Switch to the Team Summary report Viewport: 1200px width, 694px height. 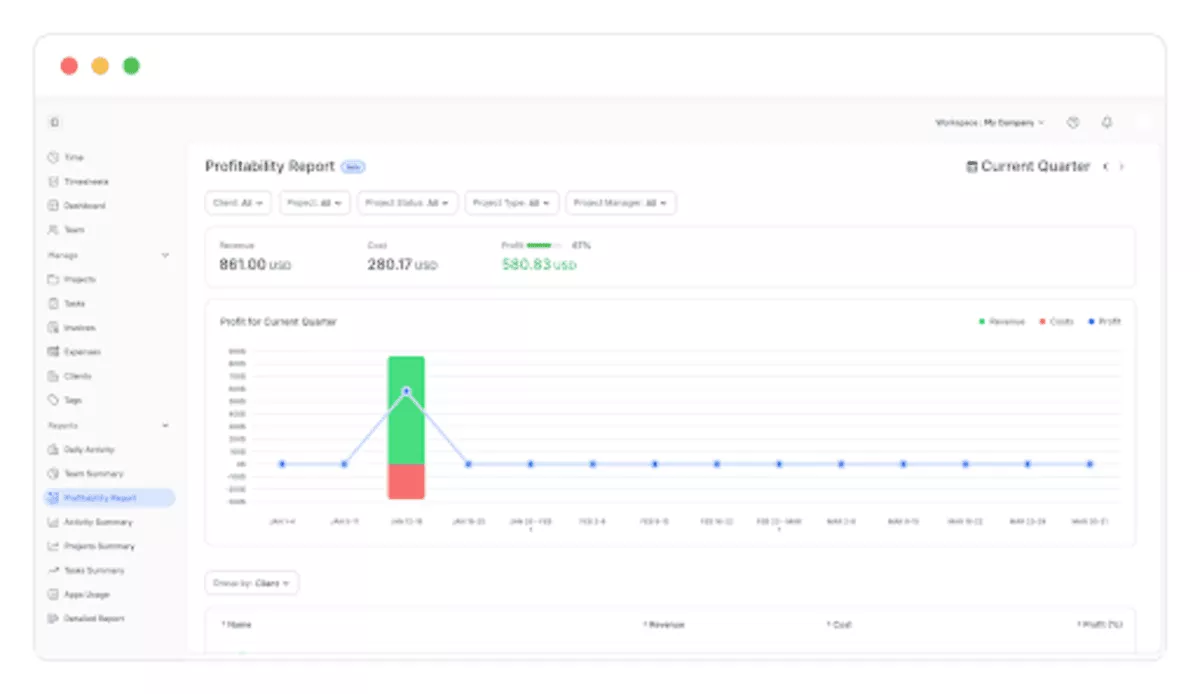[88, 473]
